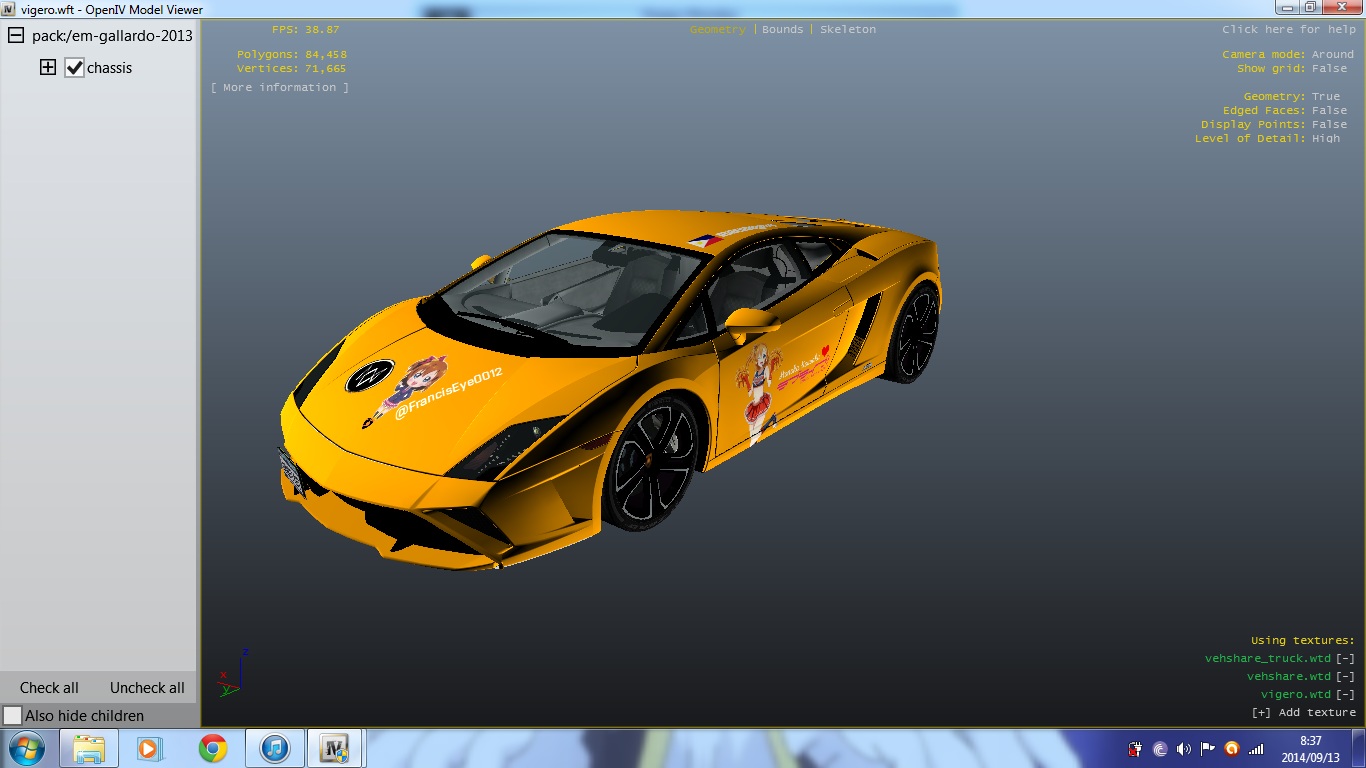Click Add texture link

point(1303,713)
